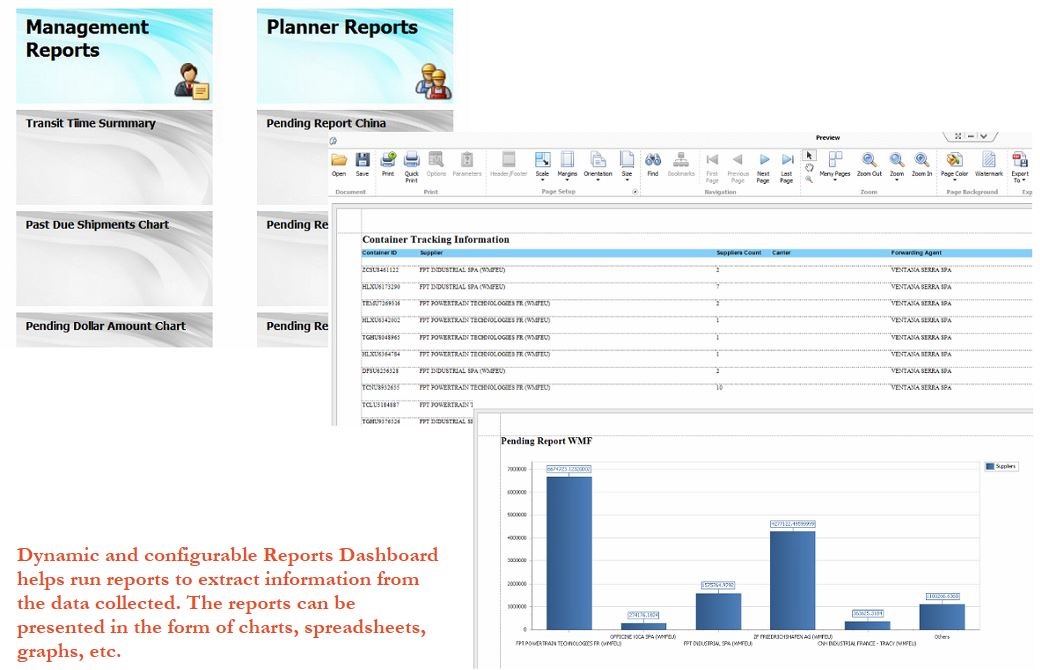
Task: Open a document with the Open icon
Action: pos(339,164)
